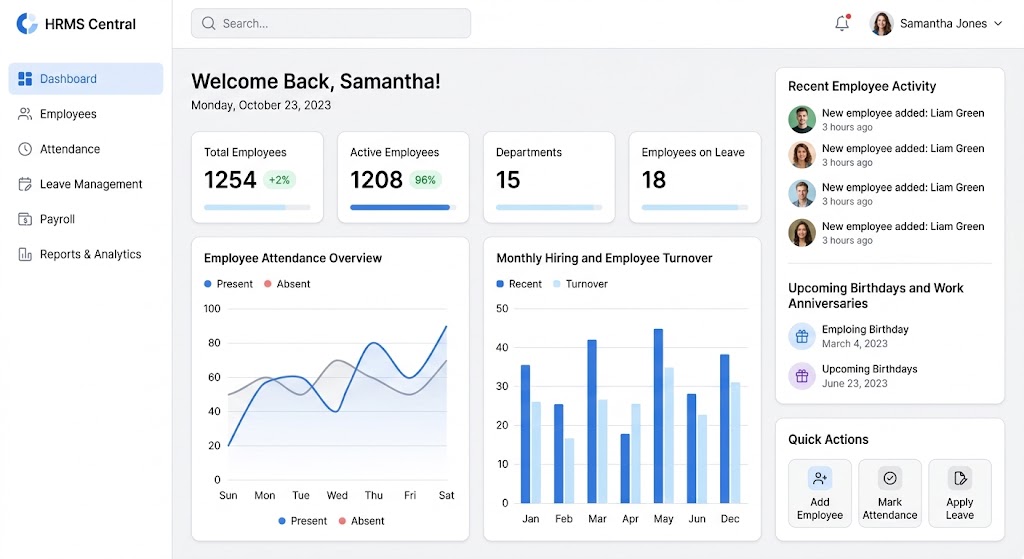Click HRMS Central title text
The width and height of the screenshot is (1024, 559).
tap(90, 24)
